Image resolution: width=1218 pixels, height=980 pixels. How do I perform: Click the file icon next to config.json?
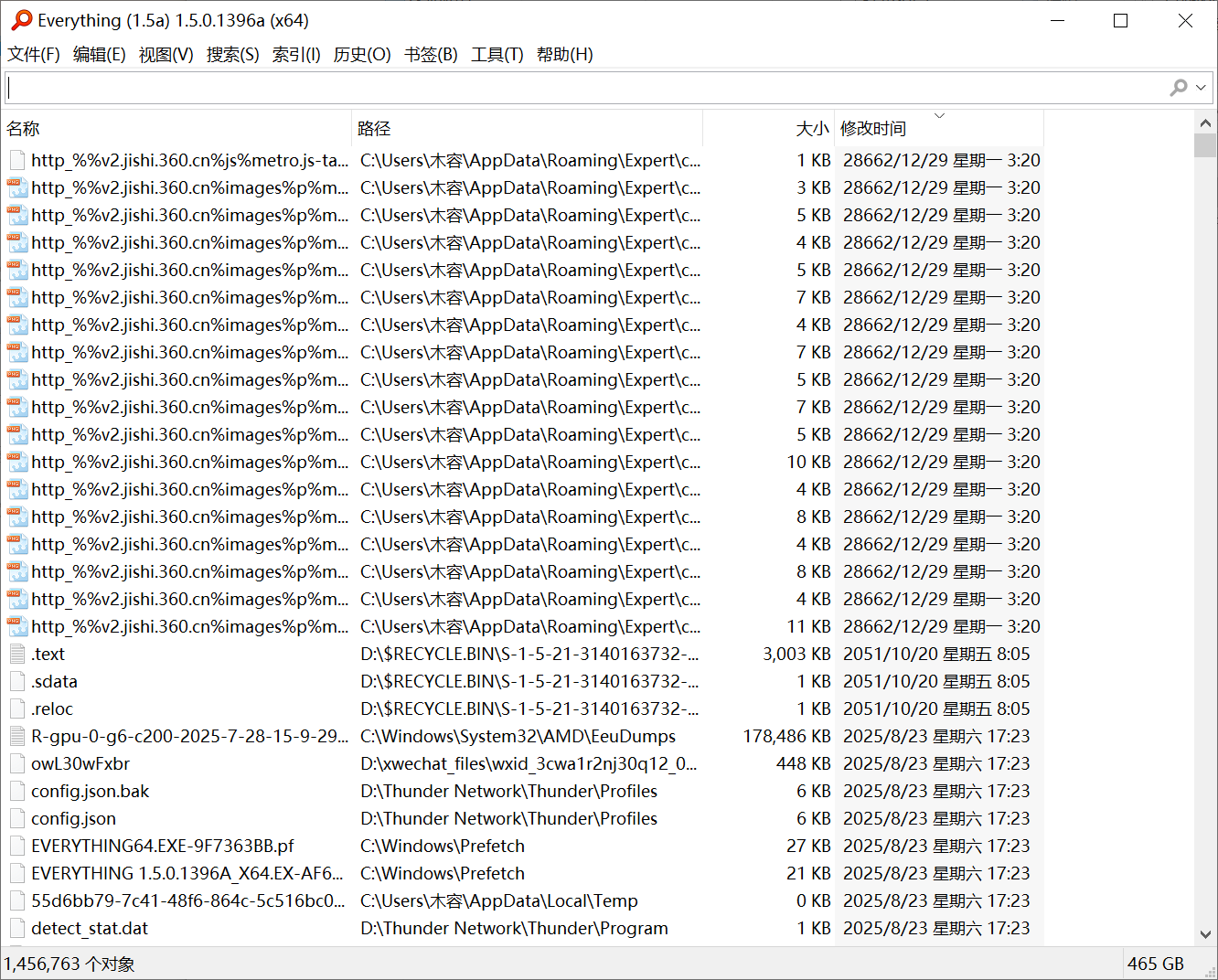click(17, 818)
